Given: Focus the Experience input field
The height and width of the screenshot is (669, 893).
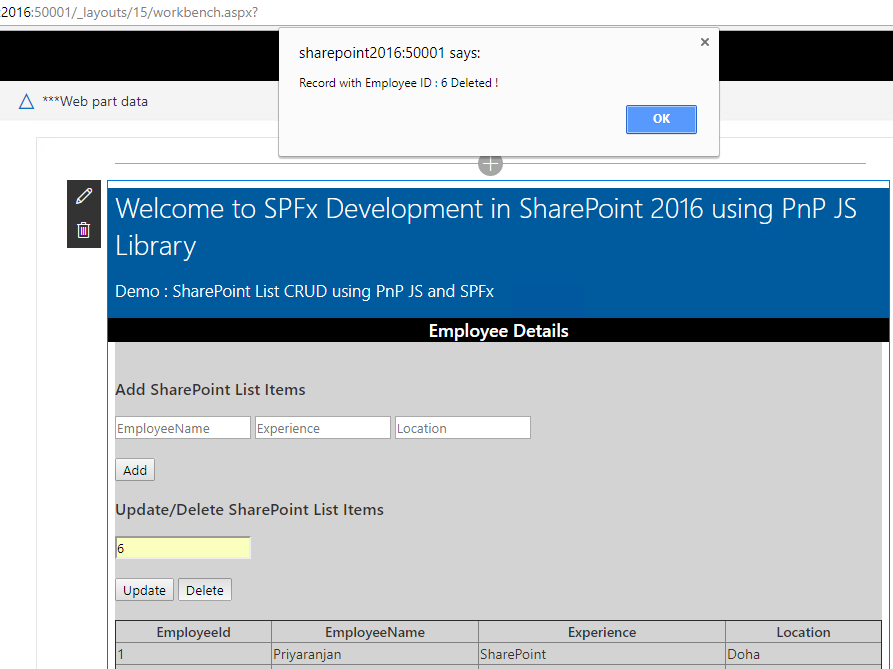Looking at the screenshot, I should point(323,428).
